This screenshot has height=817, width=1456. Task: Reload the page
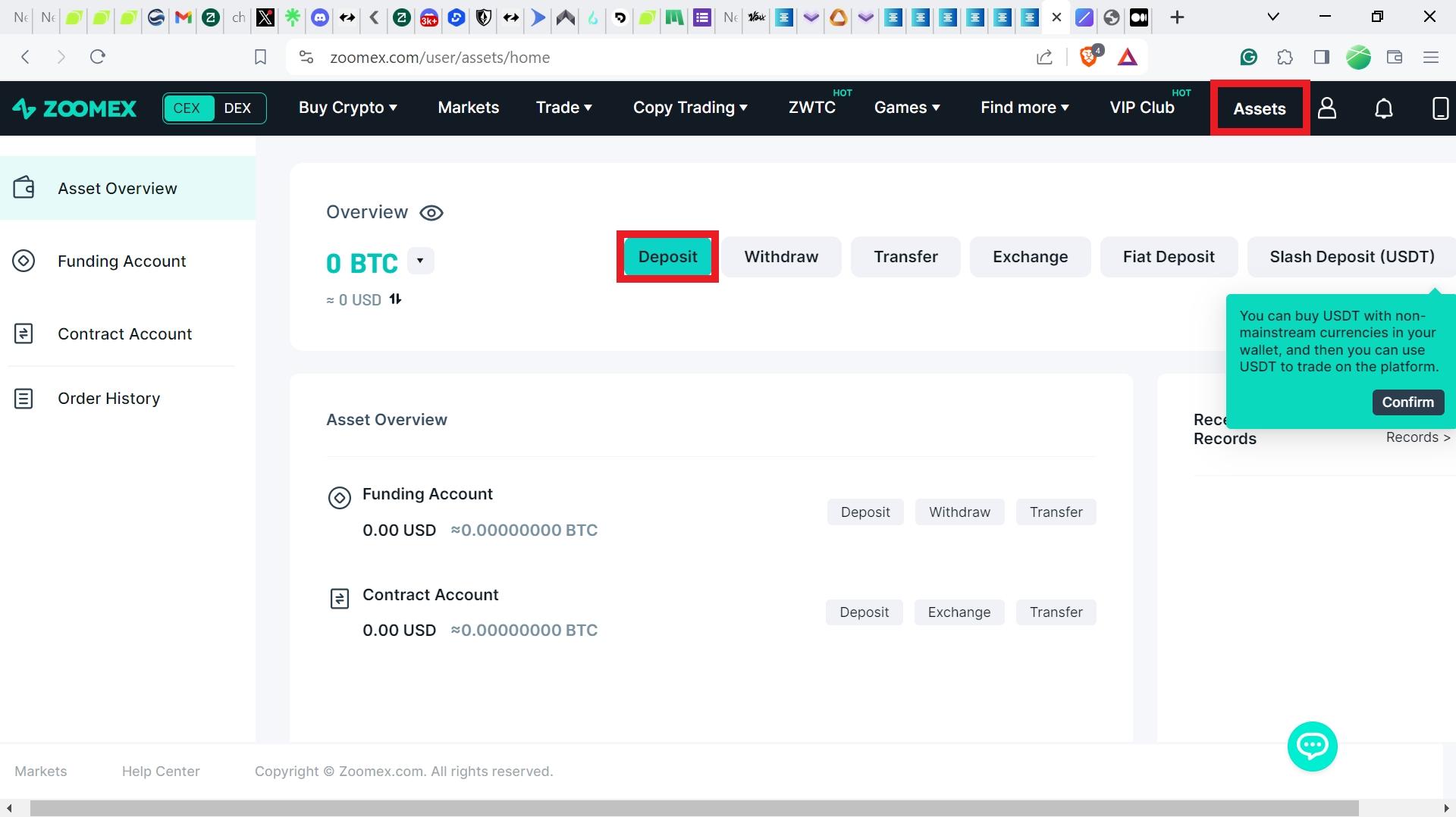click(97, 57)
